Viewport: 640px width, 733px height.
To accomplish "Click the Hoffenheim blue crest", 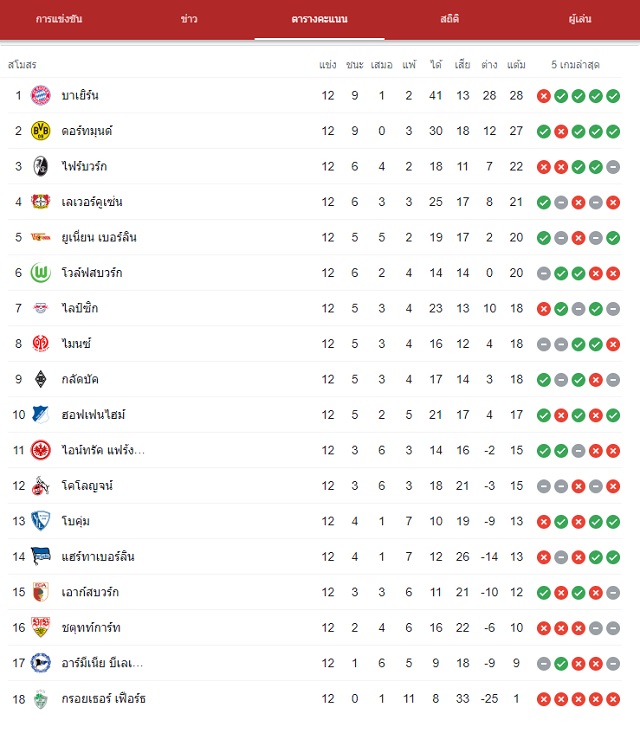I will [x=41, y=415].
